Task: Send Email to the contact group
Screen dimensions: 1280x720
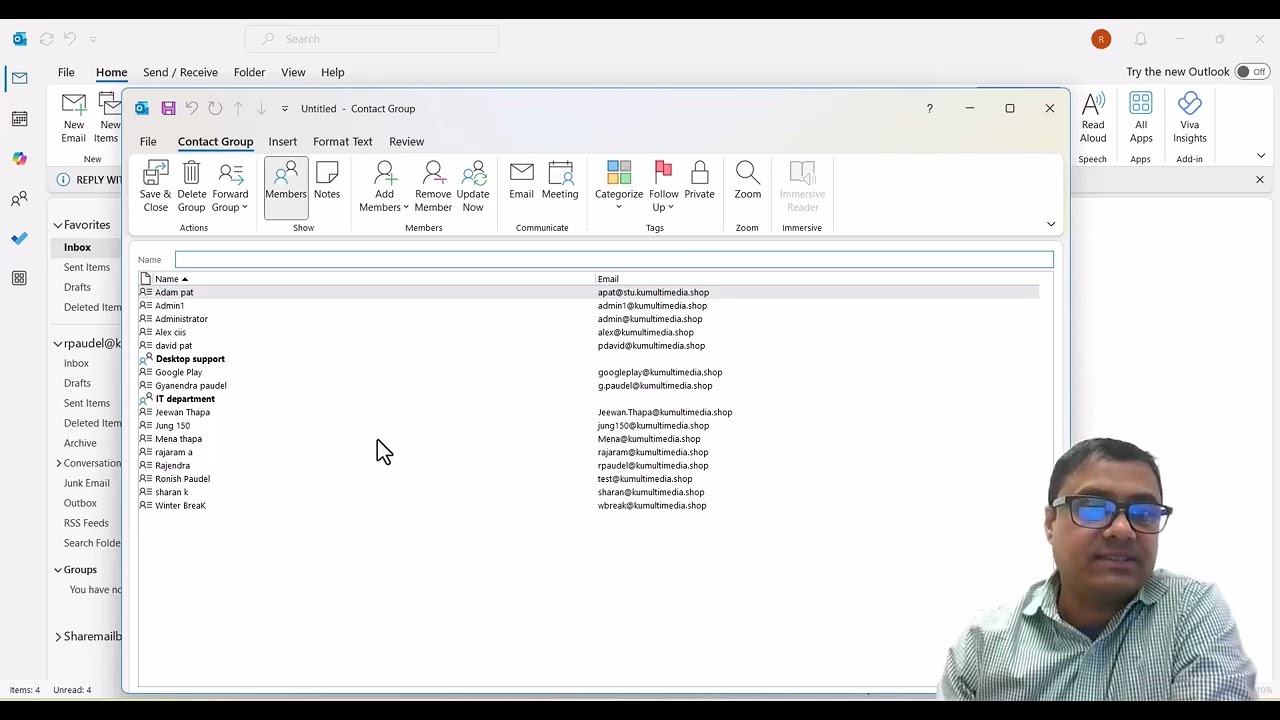Action: (521, 181)
